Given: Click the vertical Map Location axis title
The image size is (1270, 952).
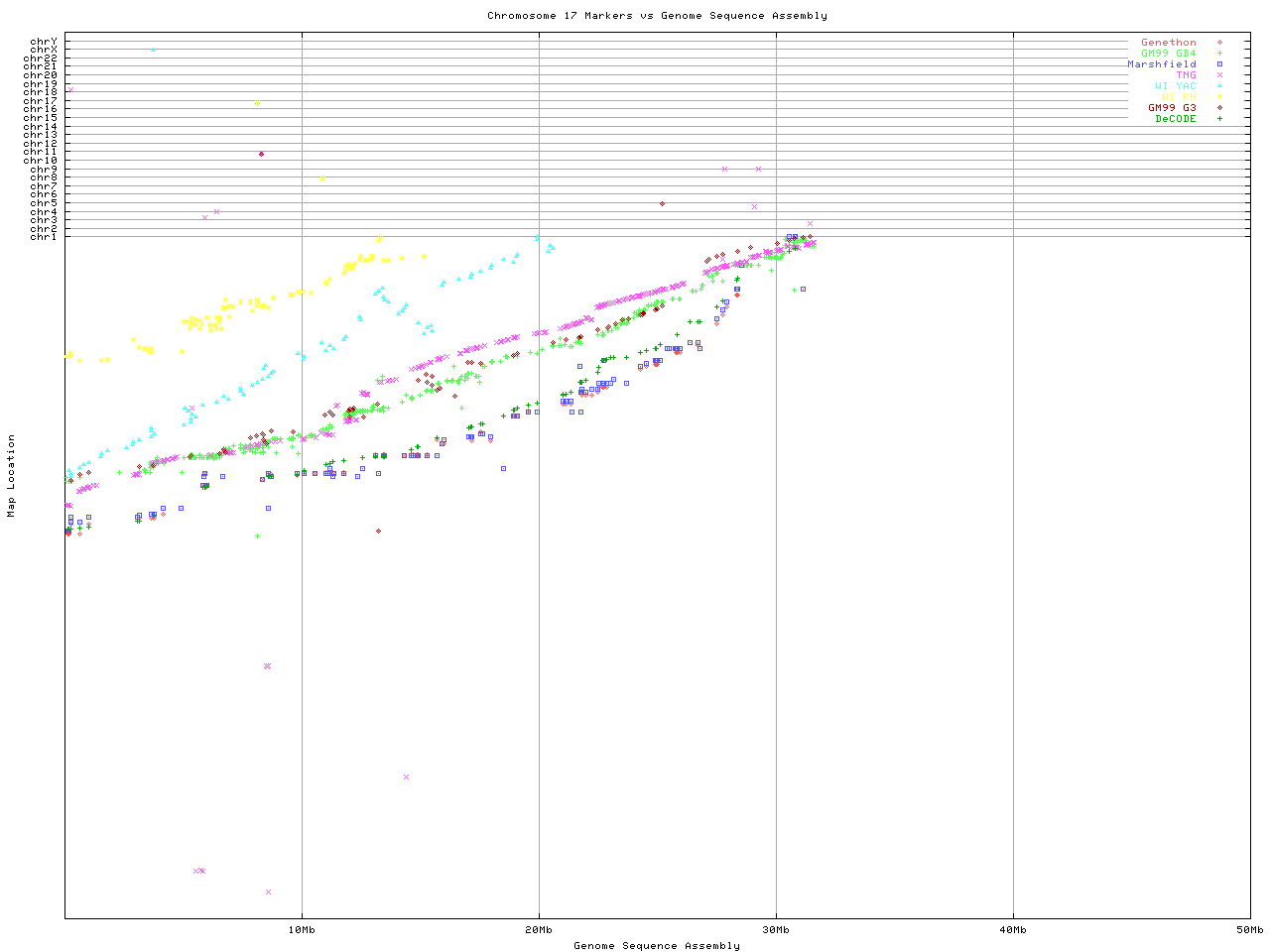Looking at the screenshot, I should 12,476.
